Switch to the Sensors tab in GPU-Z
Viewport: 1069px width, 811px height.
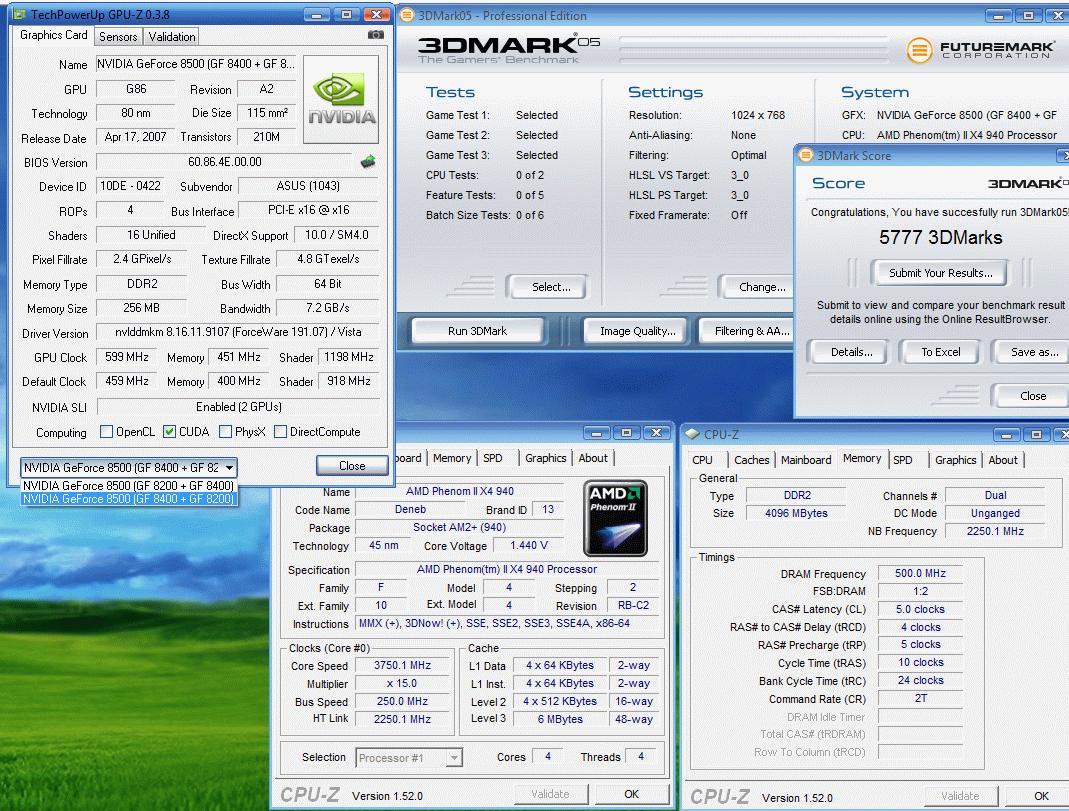[118, 37]
